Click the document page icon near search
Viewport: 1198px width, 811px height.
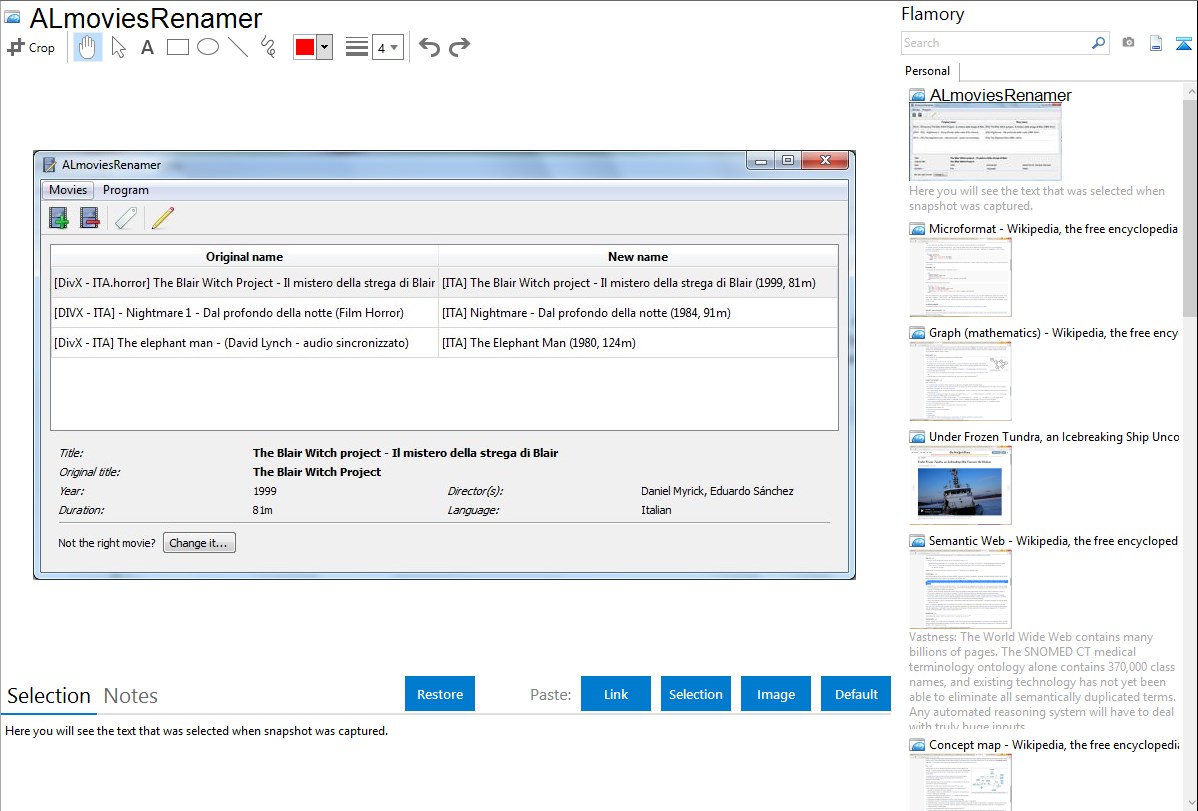[1156, 43]
